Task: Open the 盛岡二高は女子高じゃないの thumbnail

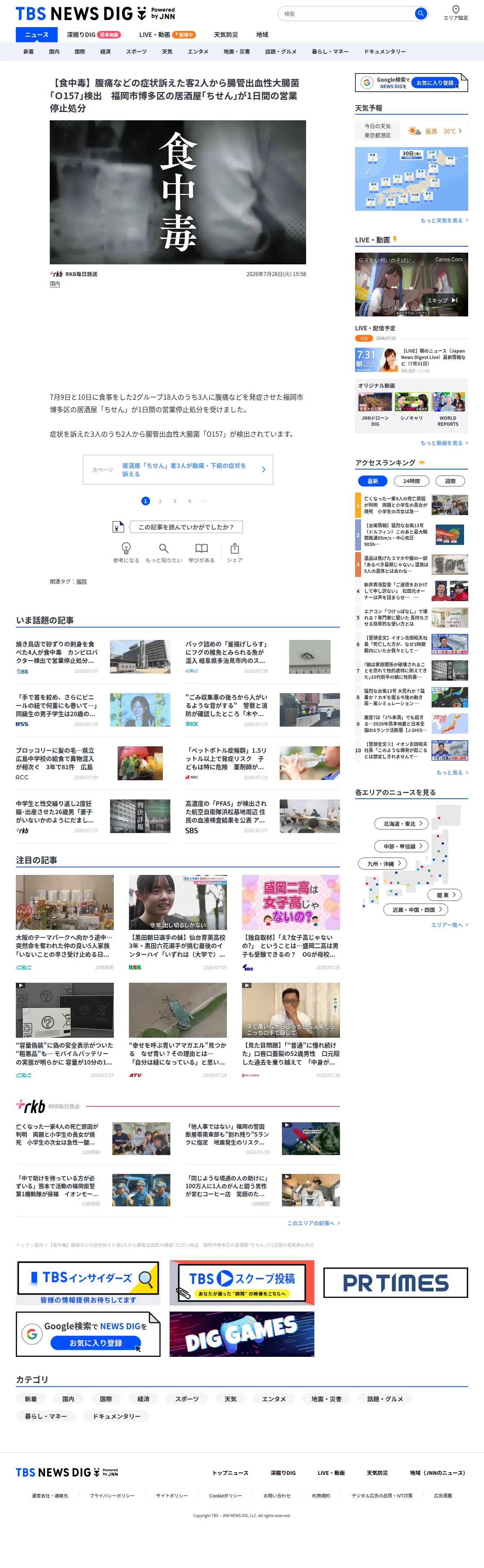Action: [x=290, y=902]
